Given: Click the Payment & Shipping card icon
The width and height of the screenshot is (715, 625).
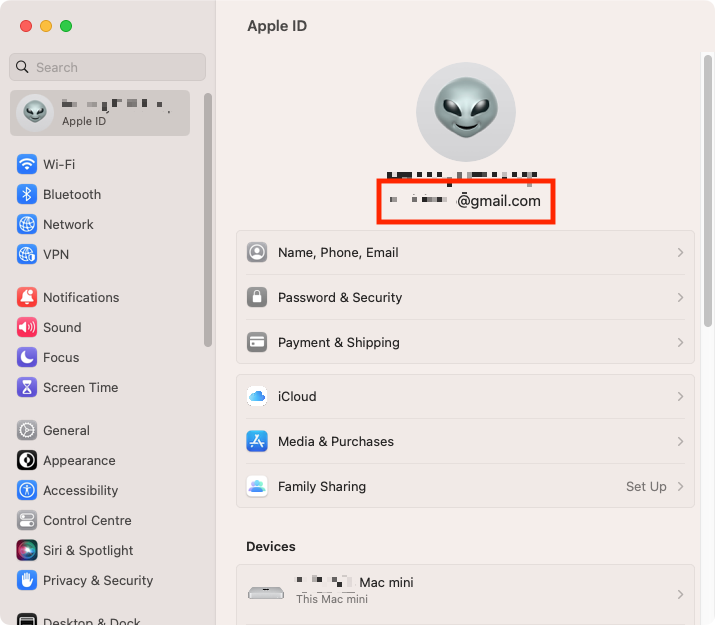Looking at the screenshot, I should click(257, 342).
